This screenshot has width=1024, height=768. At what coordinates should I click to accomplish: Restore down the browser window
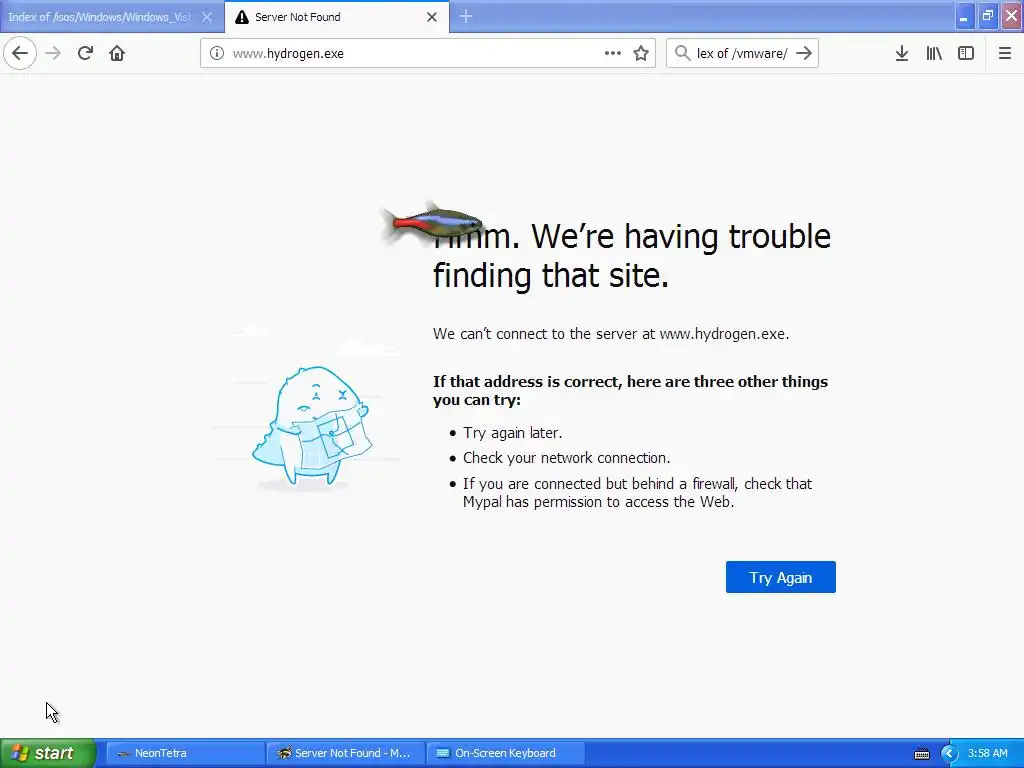pos(987,16)
